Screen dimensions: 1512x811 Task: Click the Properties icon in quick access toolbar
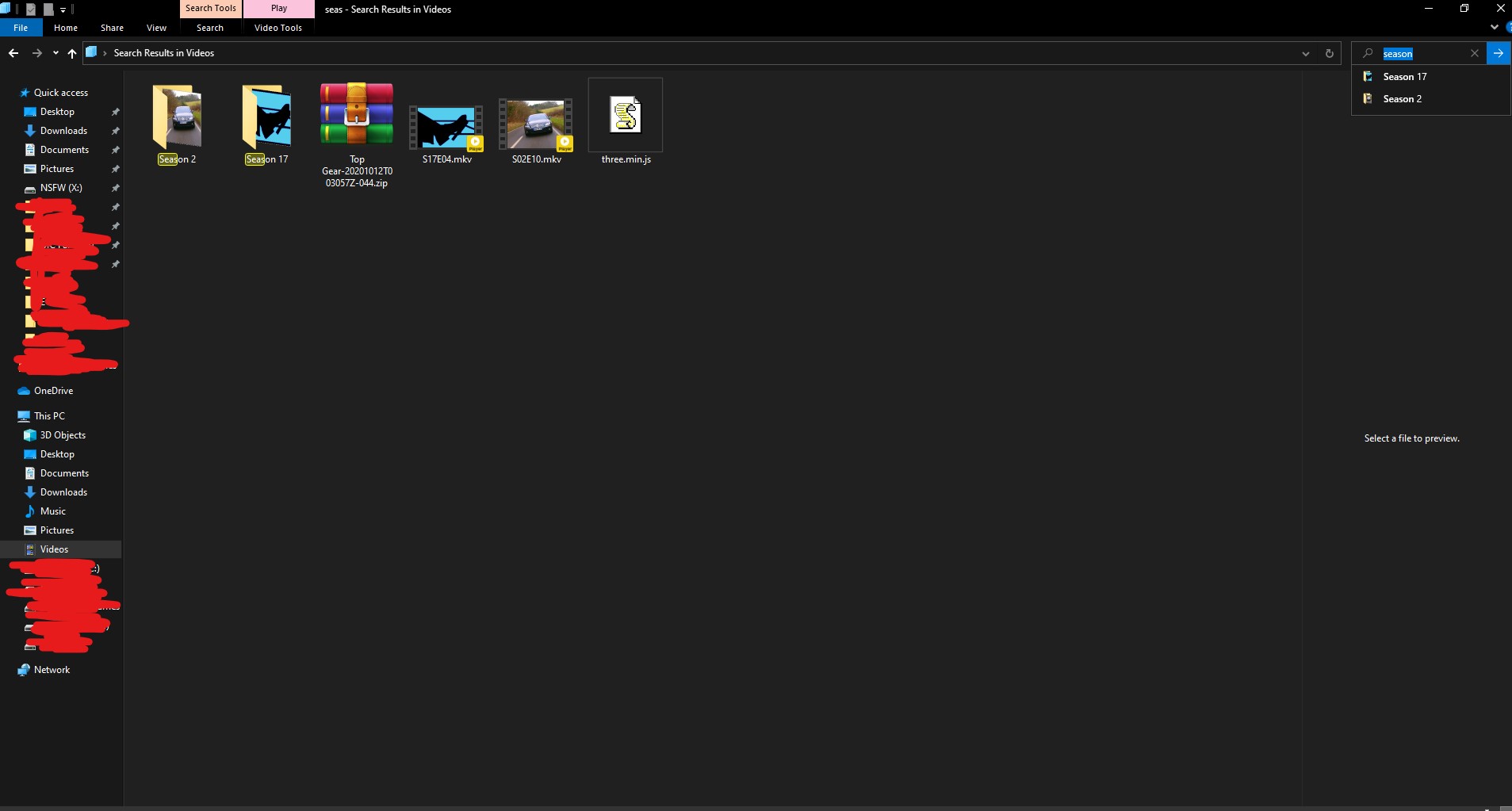pos(31,10)
